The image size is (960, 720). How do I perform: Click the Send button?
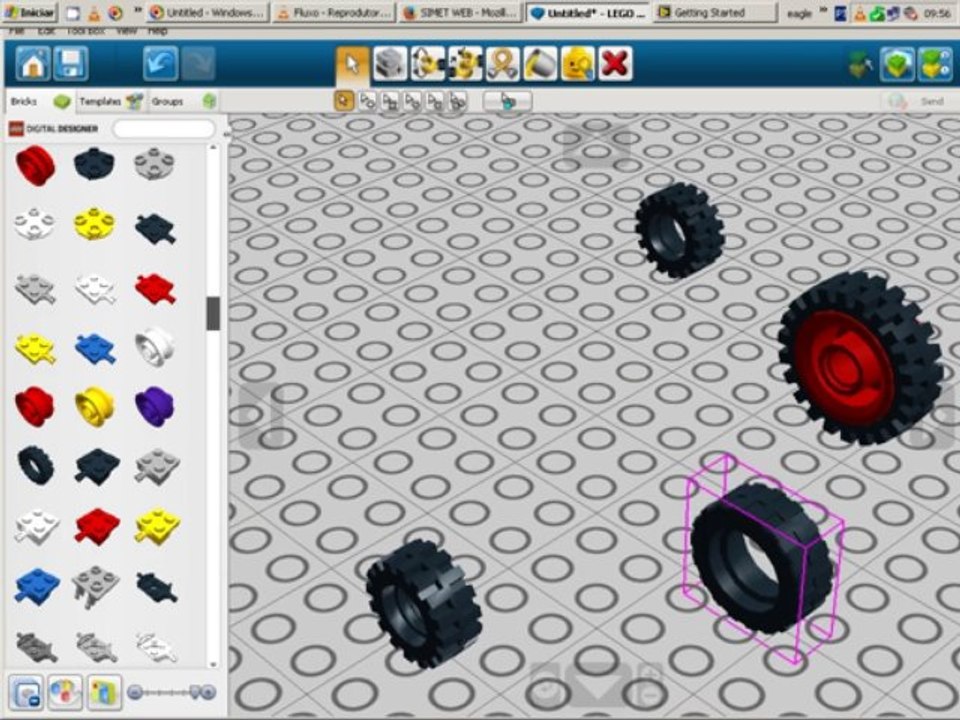[x=918, y=102]
